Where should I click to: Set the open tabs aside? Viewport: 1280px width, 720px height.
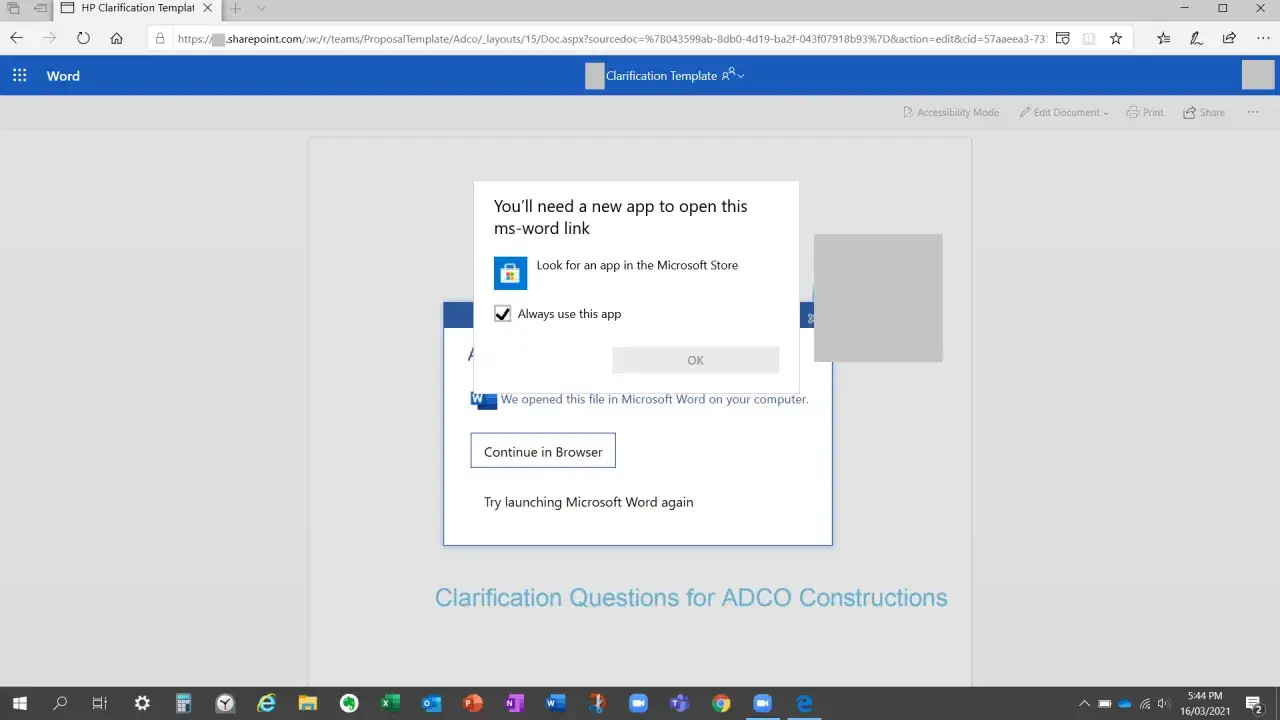click(40, 8)
